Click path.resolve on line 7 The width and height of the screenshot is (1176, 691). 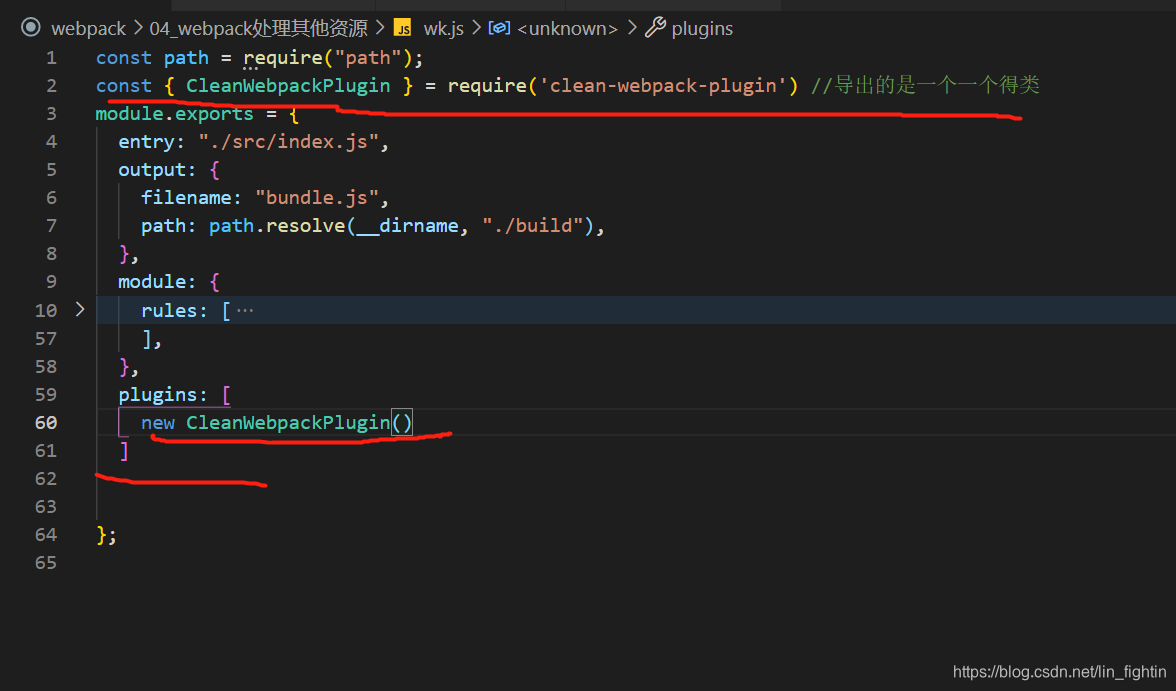[277, 226]
